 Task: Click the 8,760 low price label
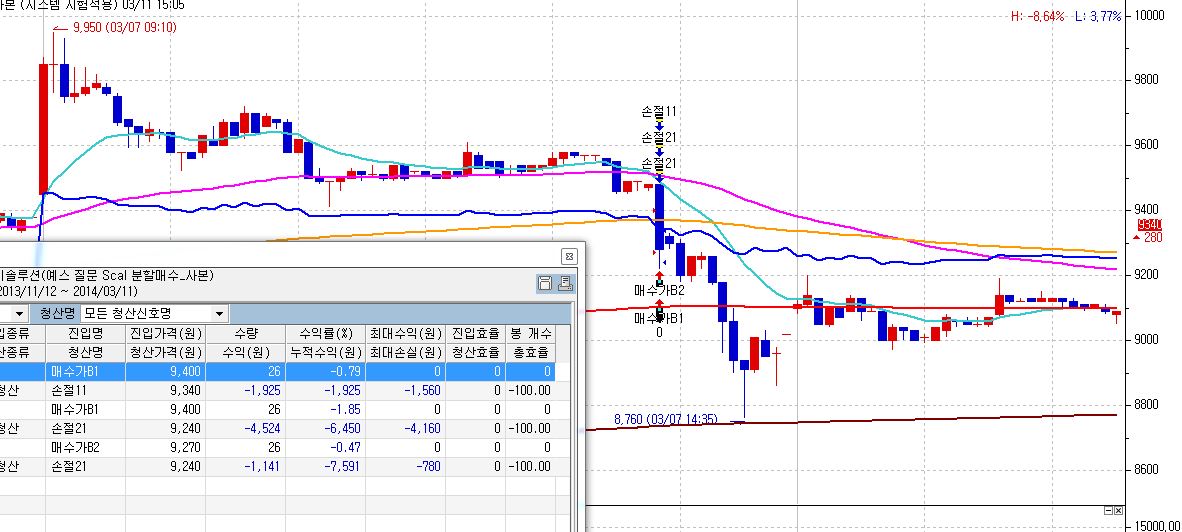click(666, 419)
